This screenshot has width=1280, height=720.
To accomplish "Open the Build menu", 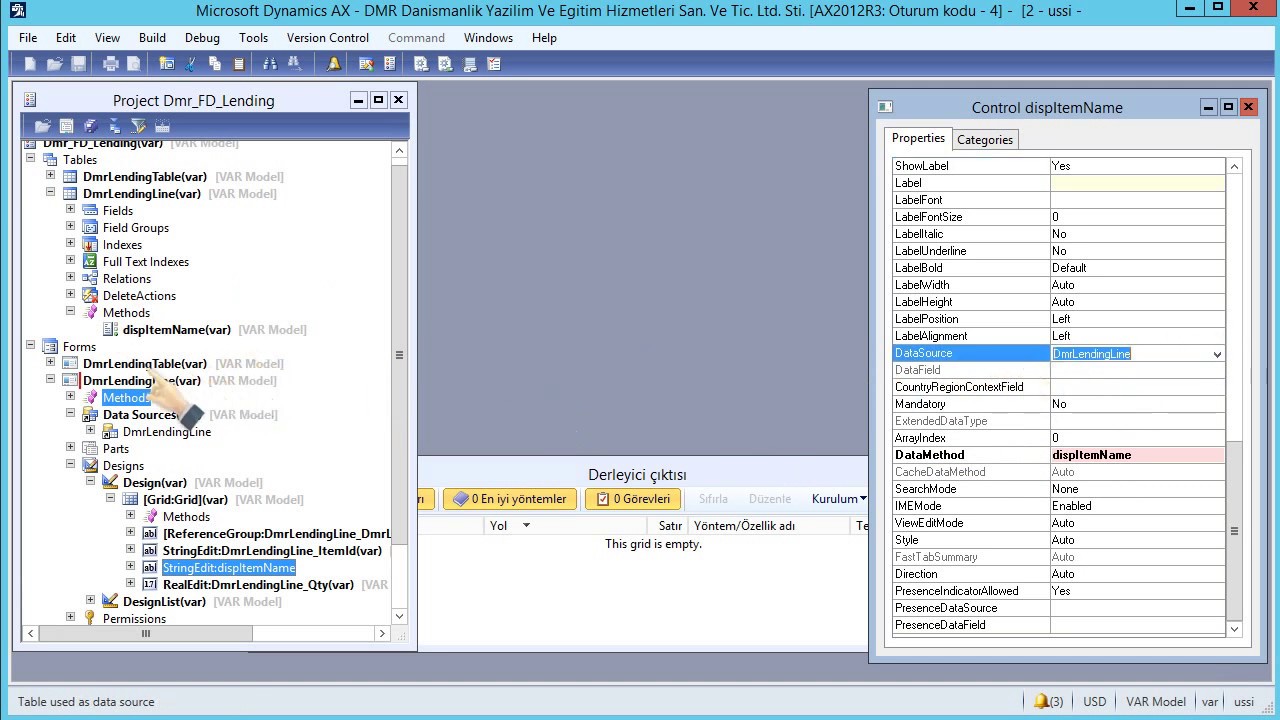I will 152,37.
